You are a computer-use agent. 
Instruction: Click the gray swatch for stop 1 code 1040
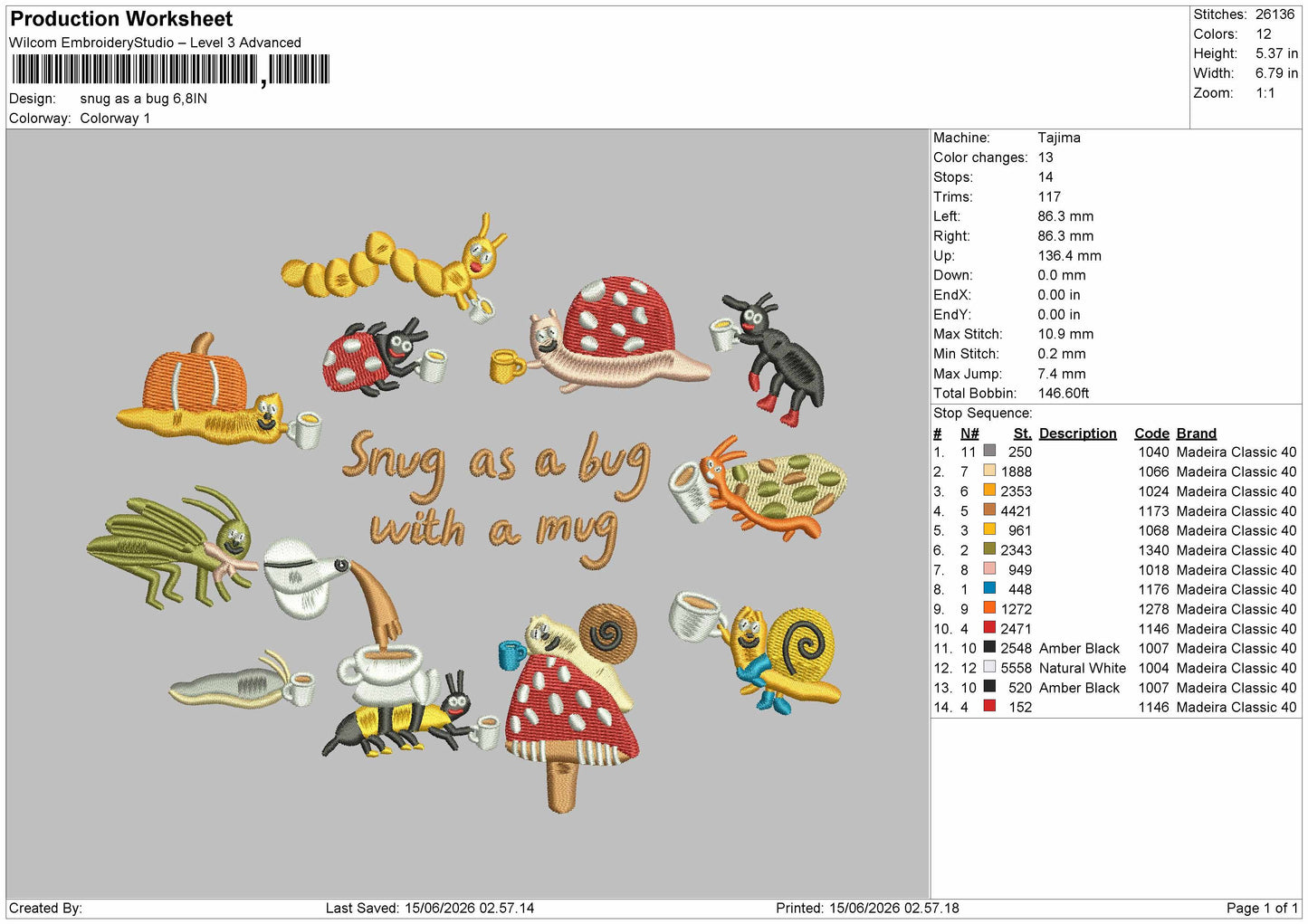pyautogui.click(x=989, y=452)
